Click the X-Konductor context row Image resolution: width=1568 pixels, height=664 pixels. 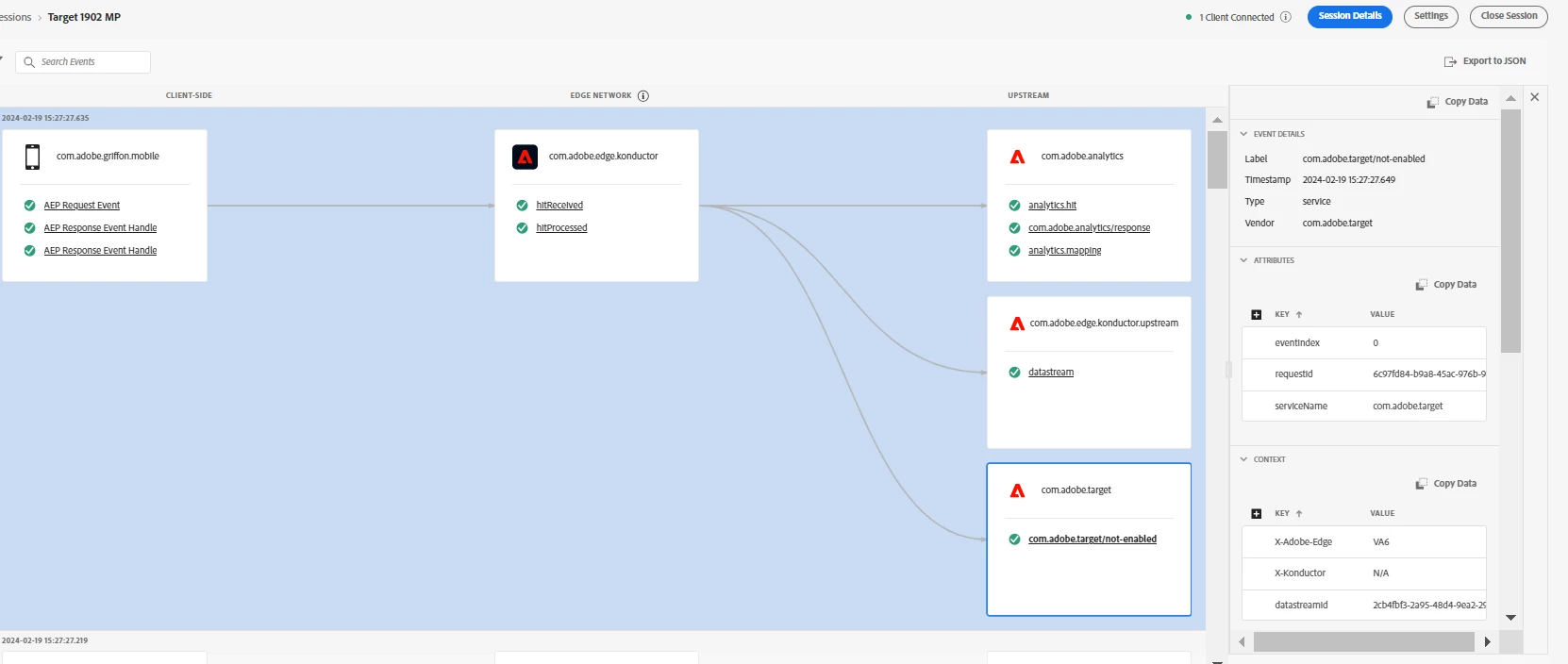tap(1363, 573)
